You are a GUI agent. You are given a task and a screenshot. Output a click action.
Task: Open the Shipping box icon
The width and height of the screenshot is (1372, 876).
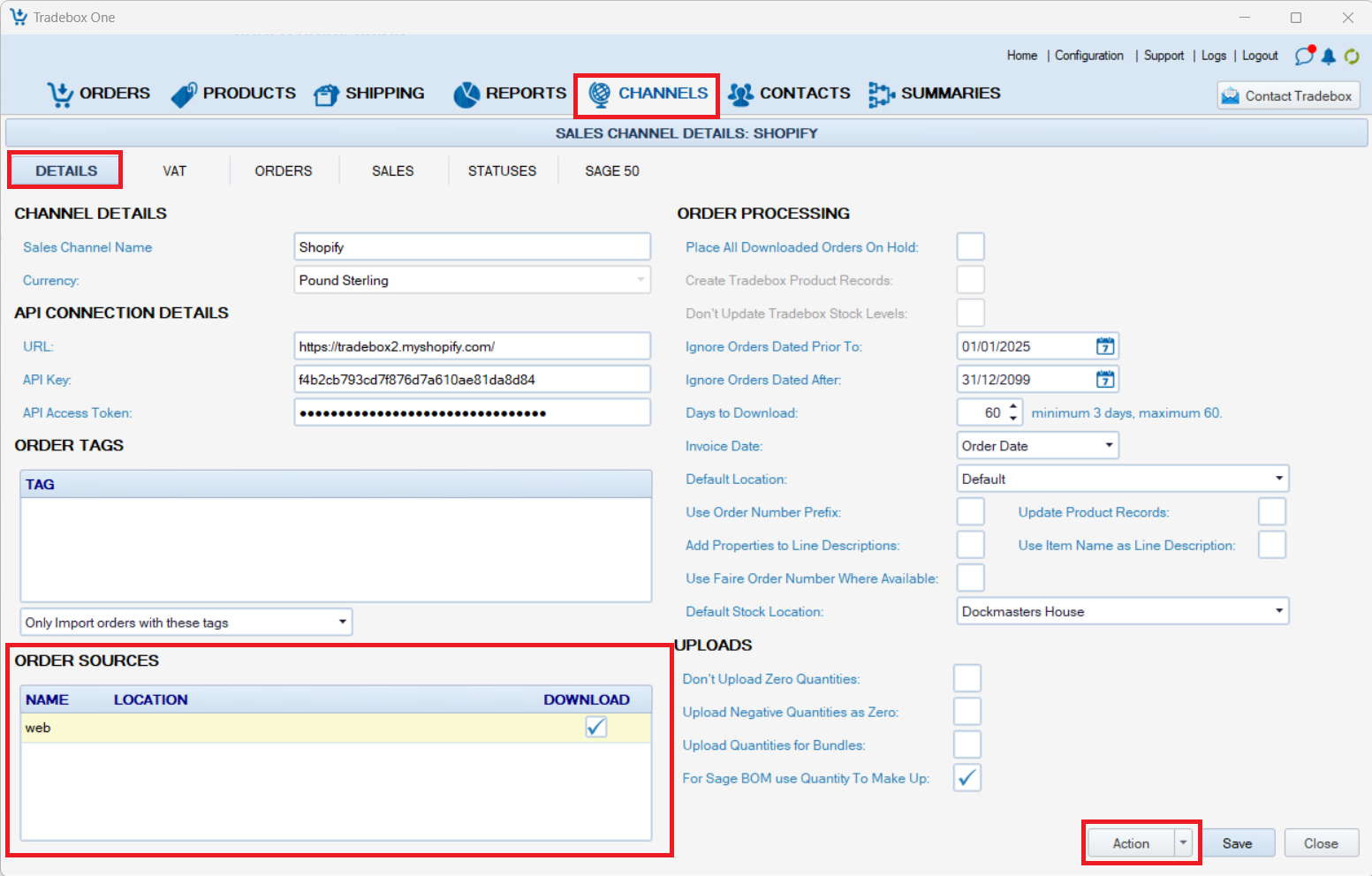tap(326, 94)
